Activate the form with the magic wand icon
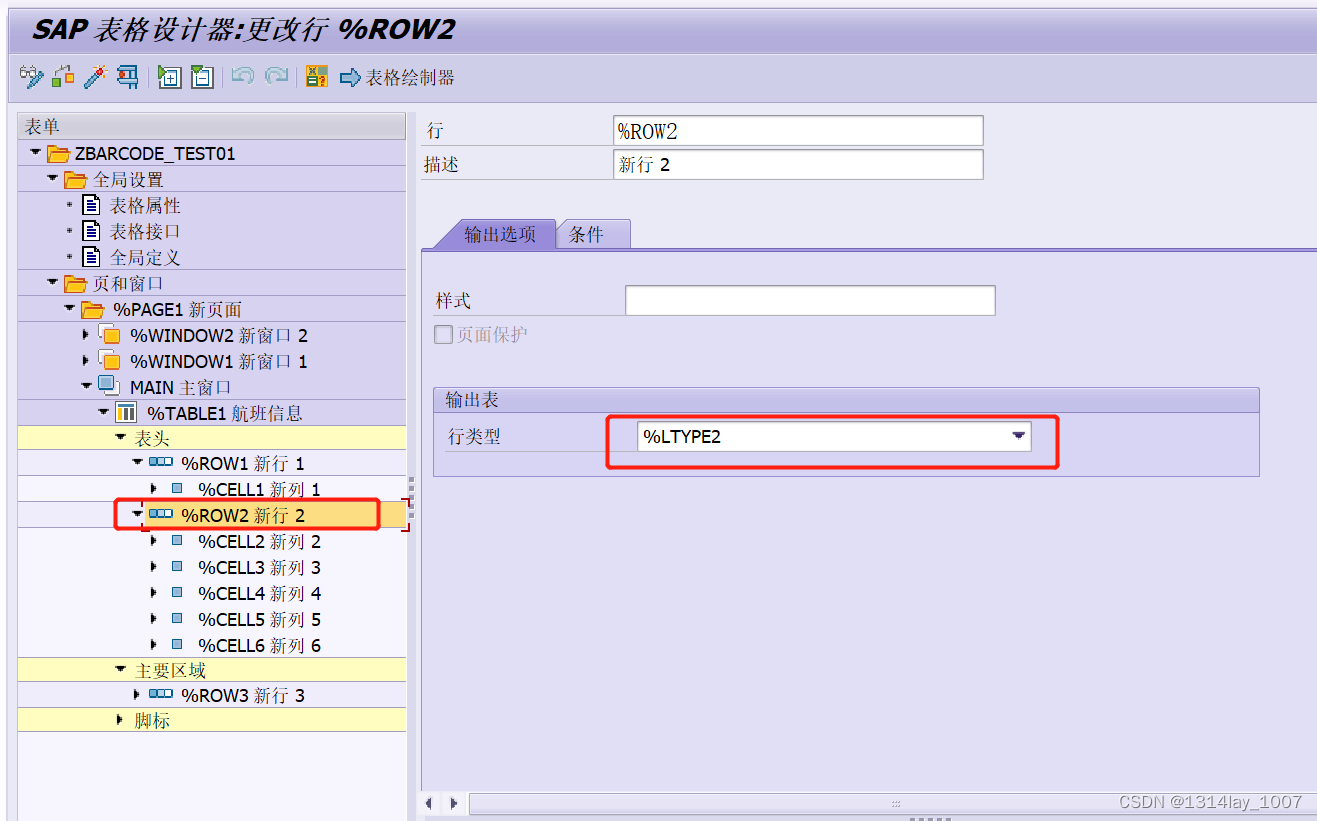1317x821 pixels. [x=95, y=77]
